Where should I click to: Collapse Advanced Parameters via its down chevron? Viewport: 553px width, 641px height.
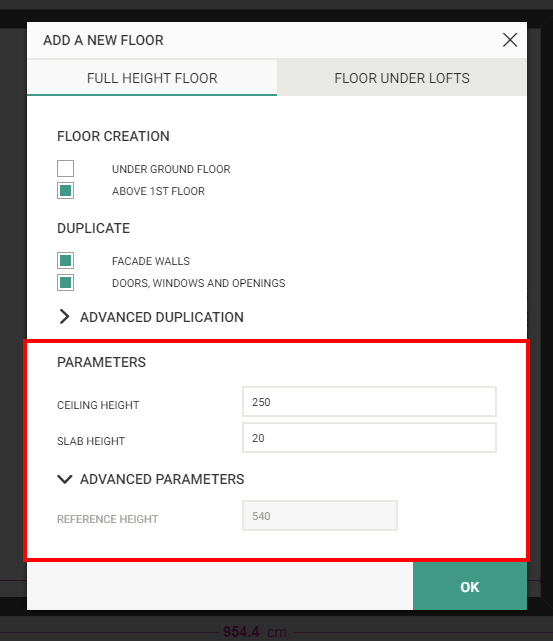pos(65,479)
